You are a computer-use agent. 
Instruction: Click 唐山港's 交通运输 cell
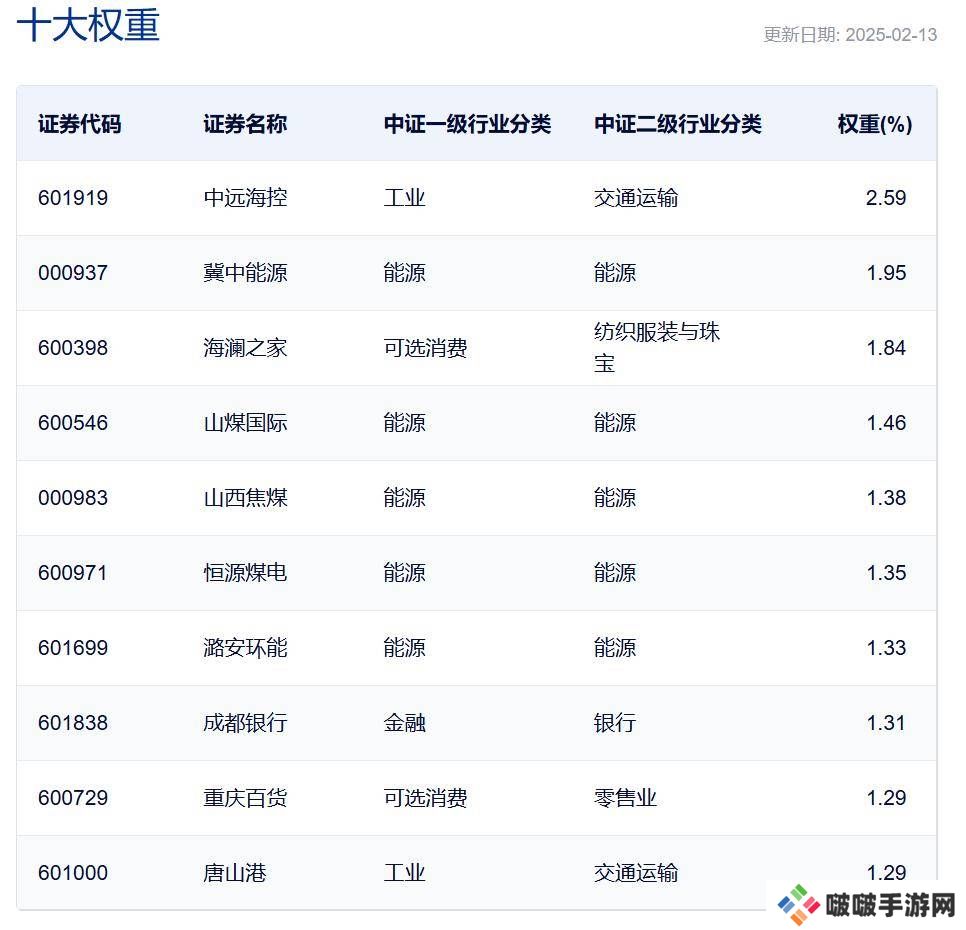coord(636,874)
